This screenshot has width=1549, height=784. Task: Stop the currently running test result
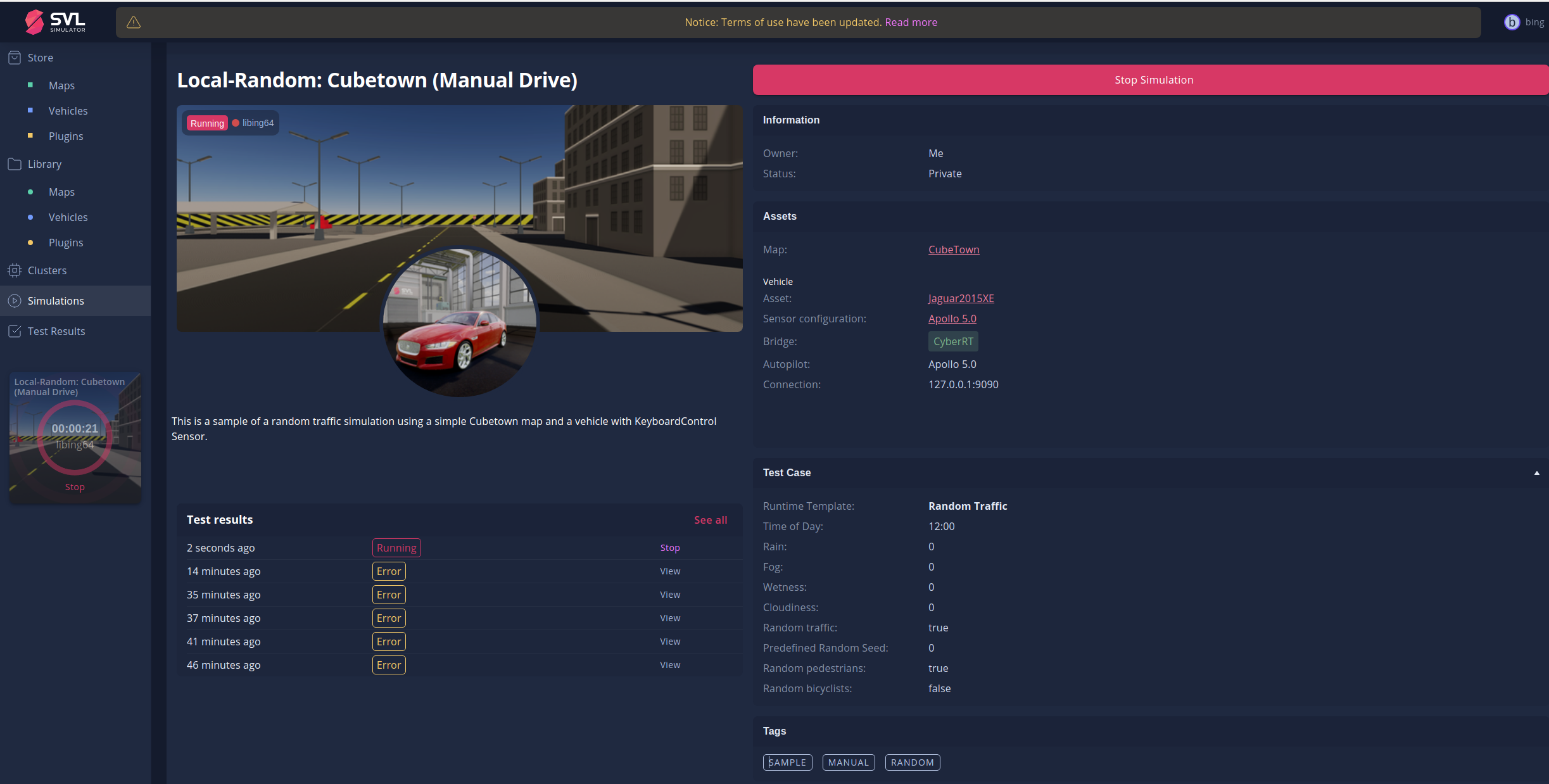tap(669, 548)
